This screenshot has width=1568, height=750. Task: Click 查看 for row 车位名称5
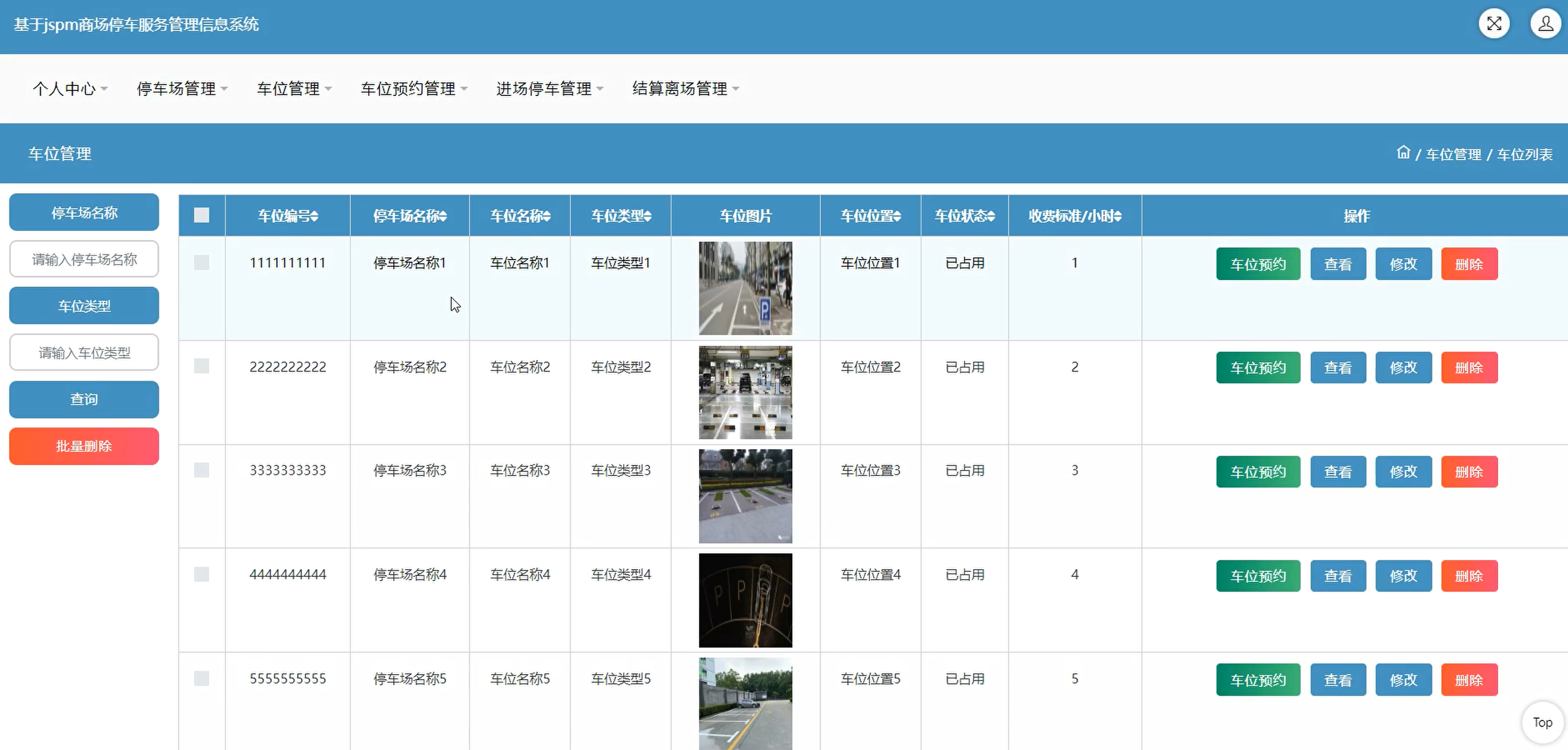click(1338, 680)
